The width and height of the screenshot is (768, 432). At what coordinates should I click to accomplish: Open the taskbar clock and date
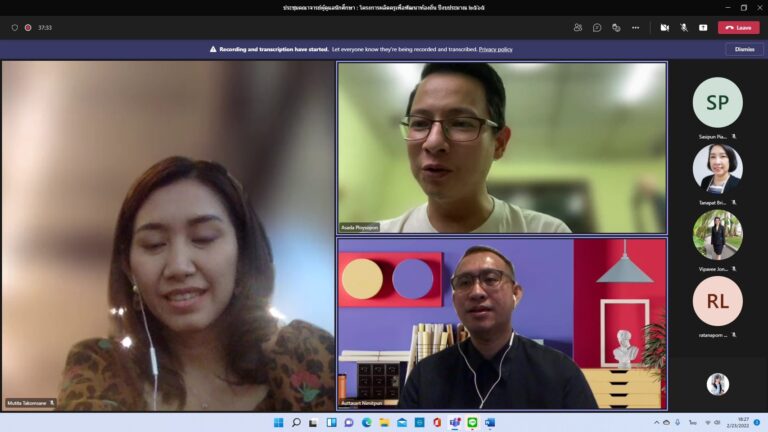(739, 422)
